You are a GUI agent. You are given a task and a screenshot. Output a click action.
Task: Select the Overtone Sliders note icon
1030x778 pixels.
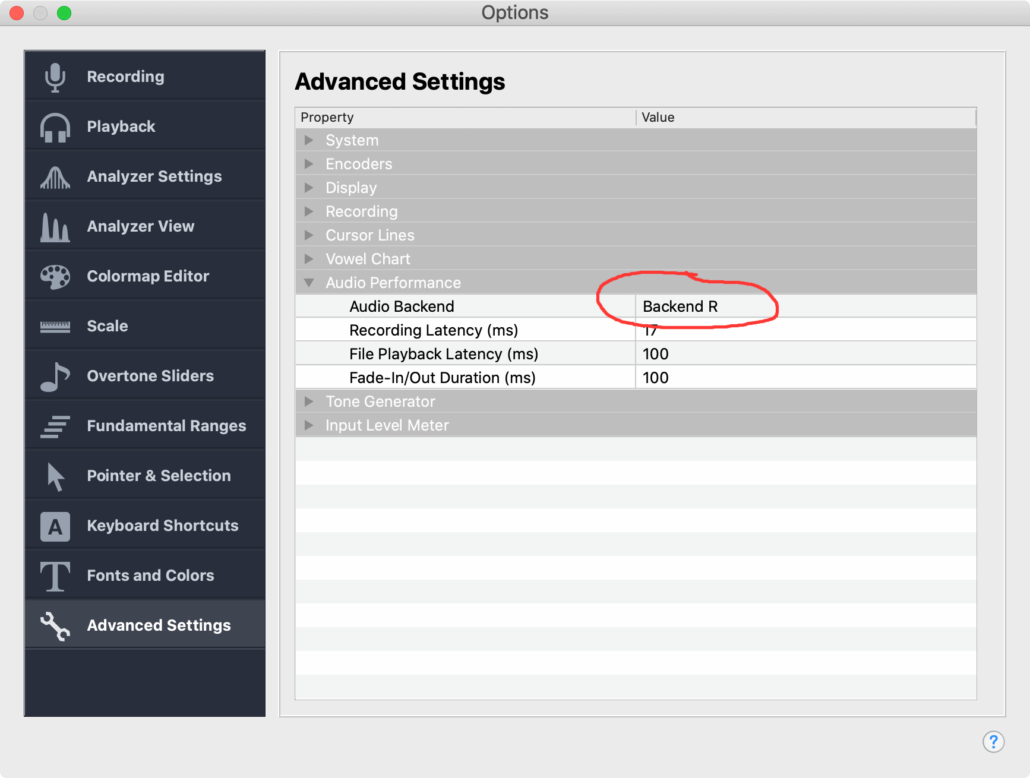pyautogui.click(x=54, y=375)
